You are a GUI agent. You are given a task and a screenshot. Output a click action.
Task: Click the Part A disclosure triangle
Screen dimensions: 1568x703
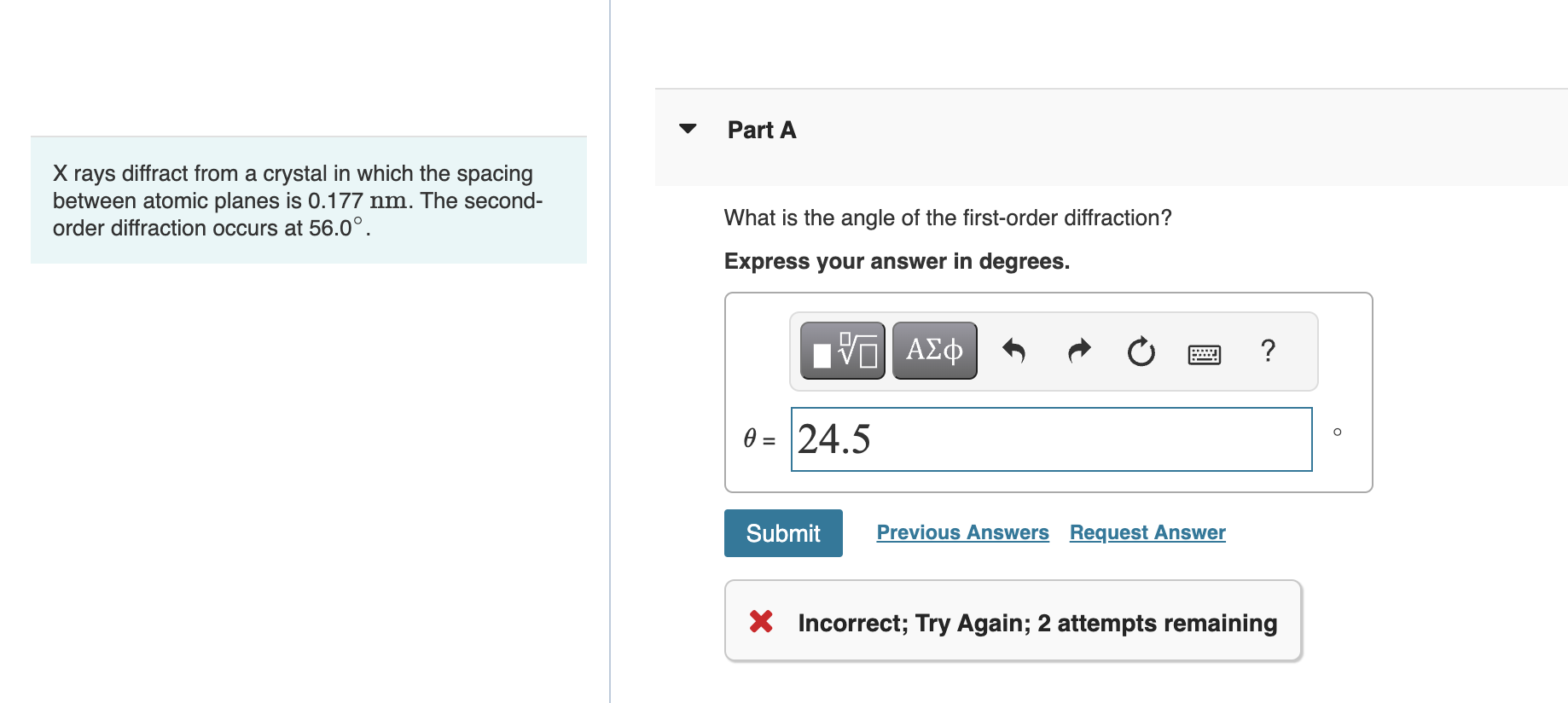[x=688, y=129]
